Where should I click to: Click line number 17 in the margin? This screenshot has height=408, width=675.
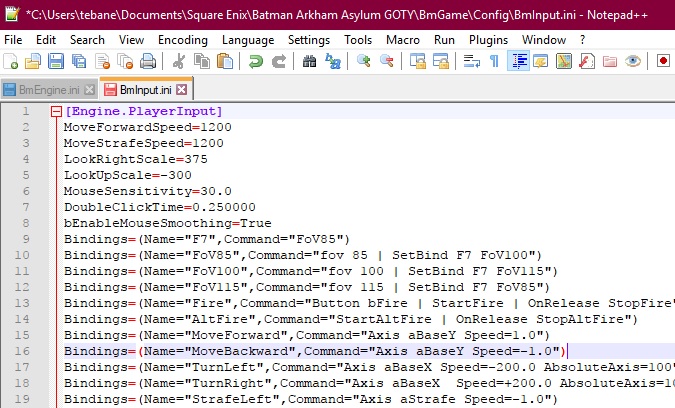coord(22,367)
